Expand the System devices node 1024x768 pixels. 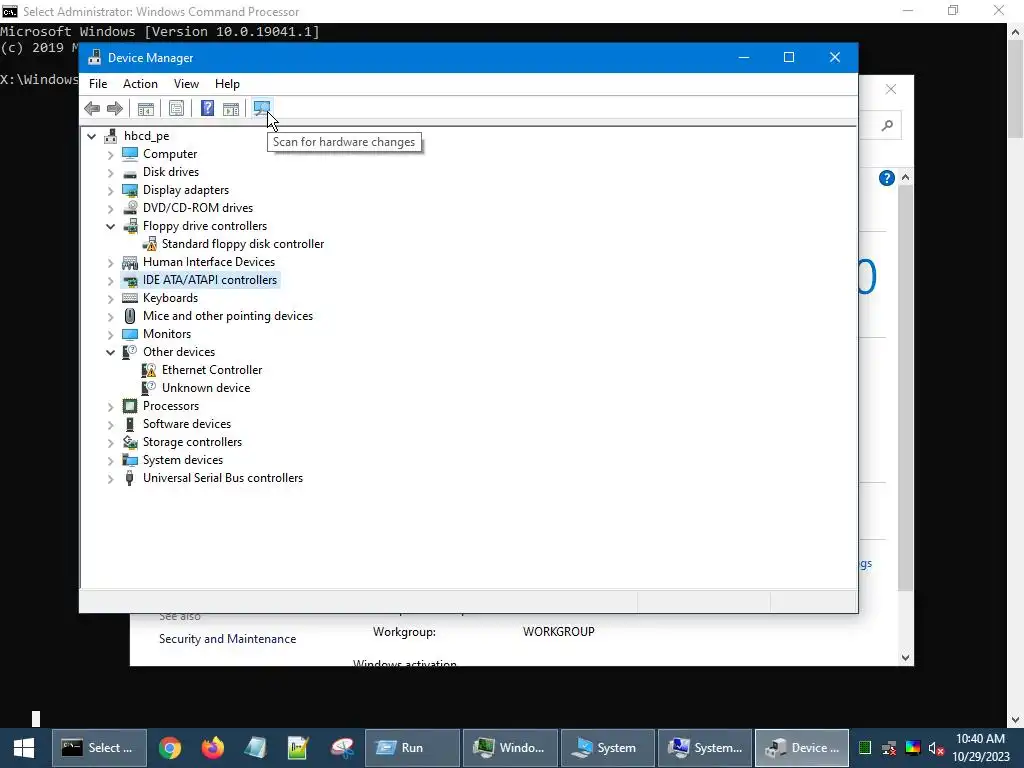[110, 461]
